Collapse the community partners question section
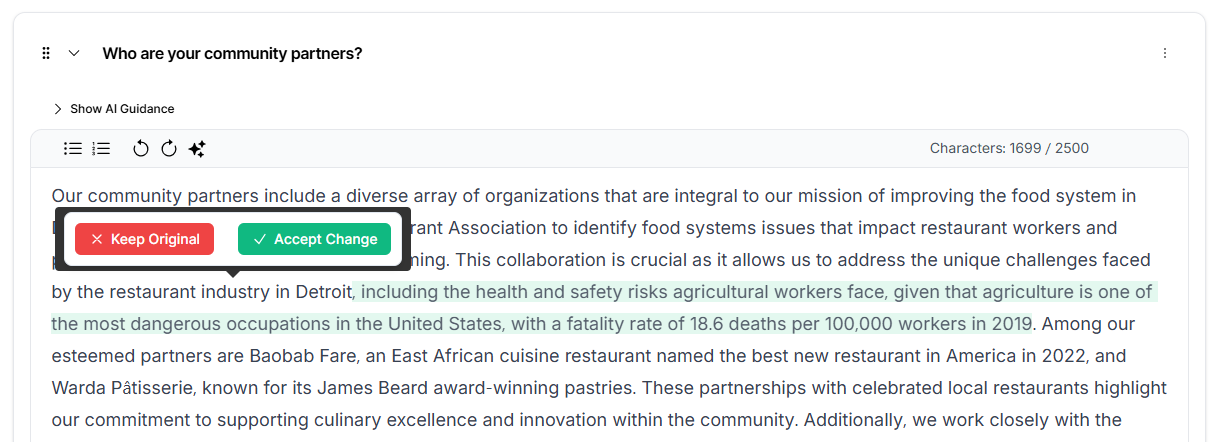 pyautogui.click(x=74, y=53)
